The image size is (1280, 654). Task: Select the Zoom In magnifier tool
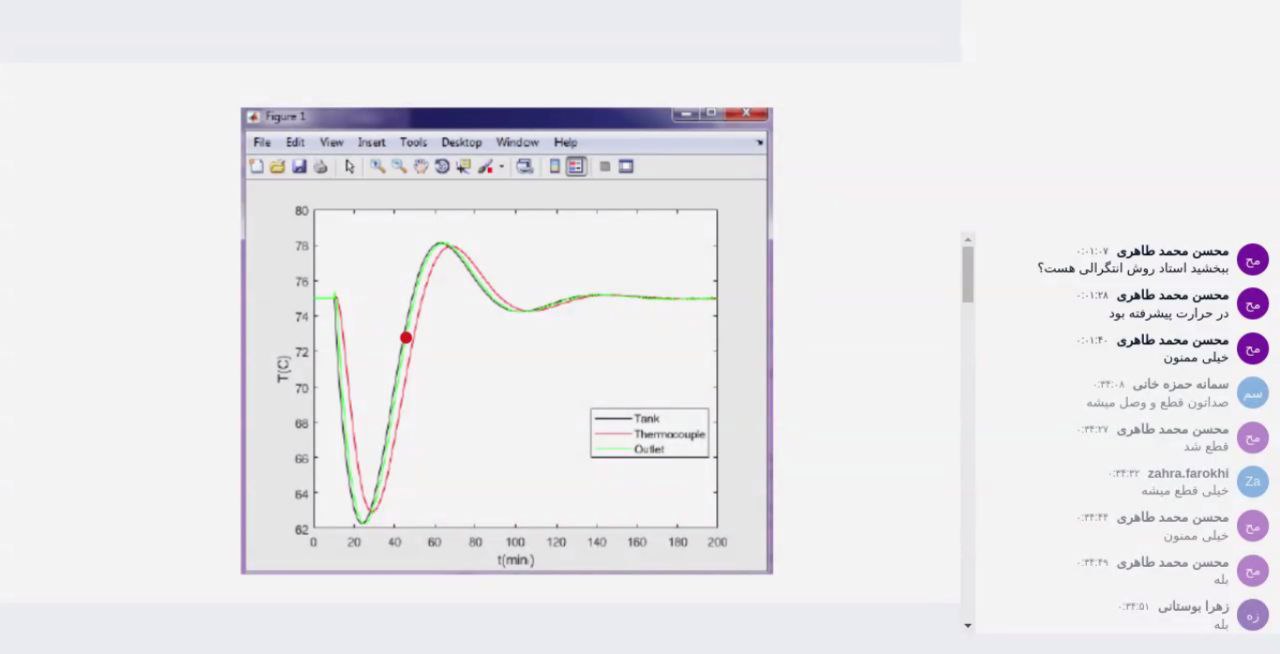[x=377, y=167]
